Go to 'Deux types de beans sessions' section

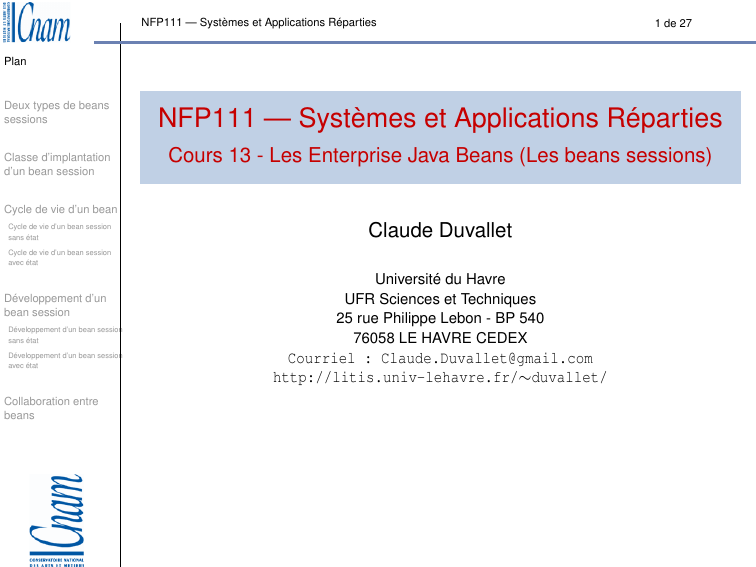point(56,112)
